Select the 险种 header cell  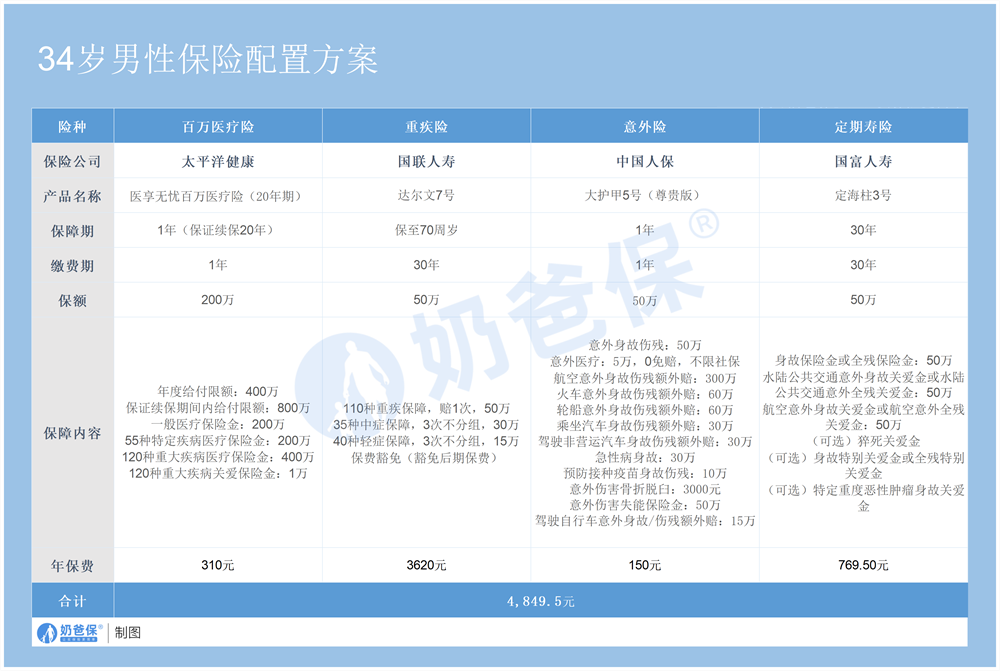[73, 126]
